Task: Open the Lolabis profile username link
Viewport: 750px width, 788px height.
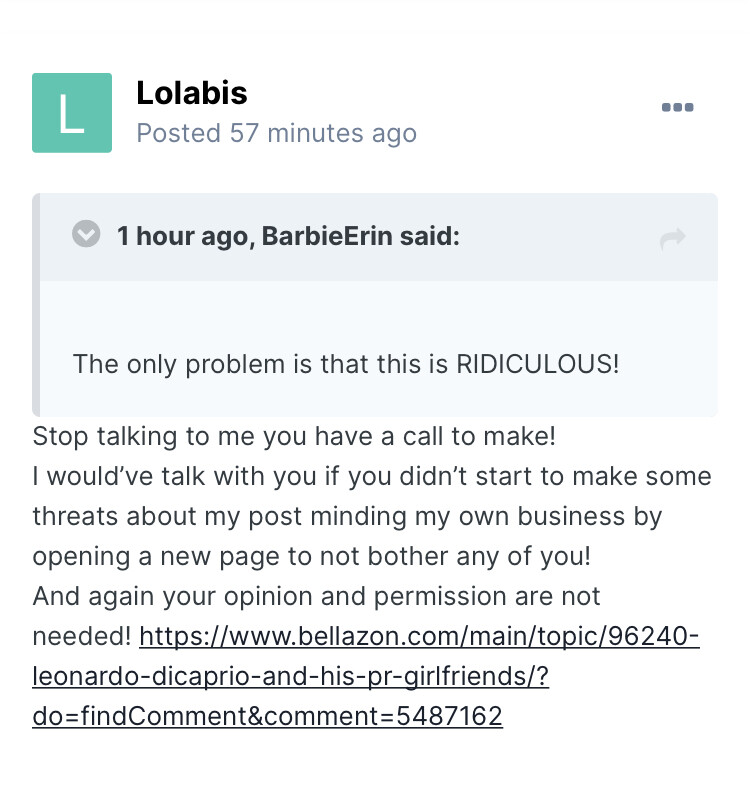Action: (x=191, y=93)
